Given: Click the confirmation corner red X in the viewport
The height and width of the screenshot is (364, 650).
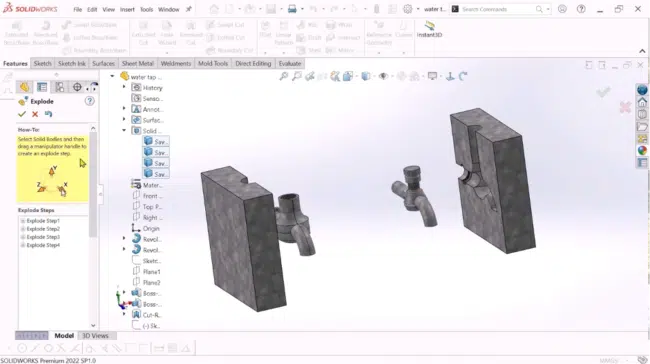Looking at the screenshot, I should coord(625,107).
